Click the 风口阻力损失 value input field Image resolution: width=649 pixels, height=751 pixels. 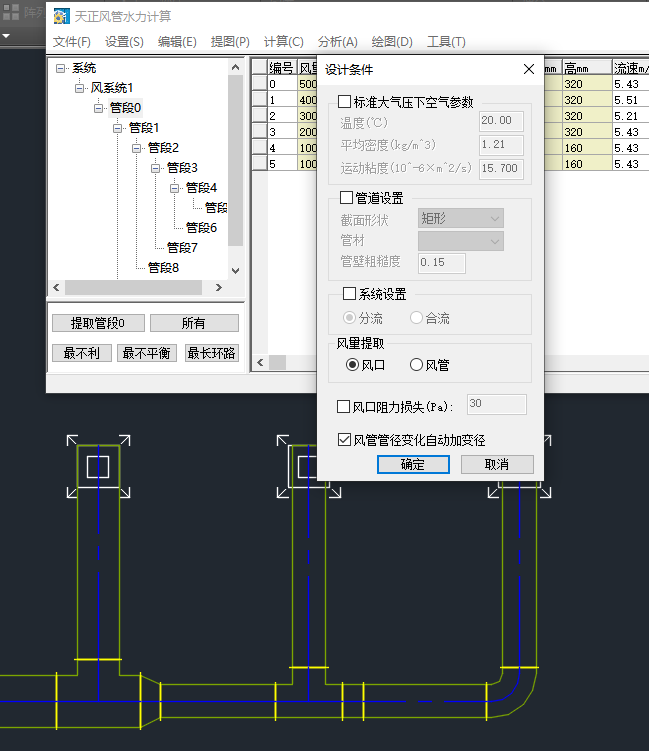pos(496,405)
